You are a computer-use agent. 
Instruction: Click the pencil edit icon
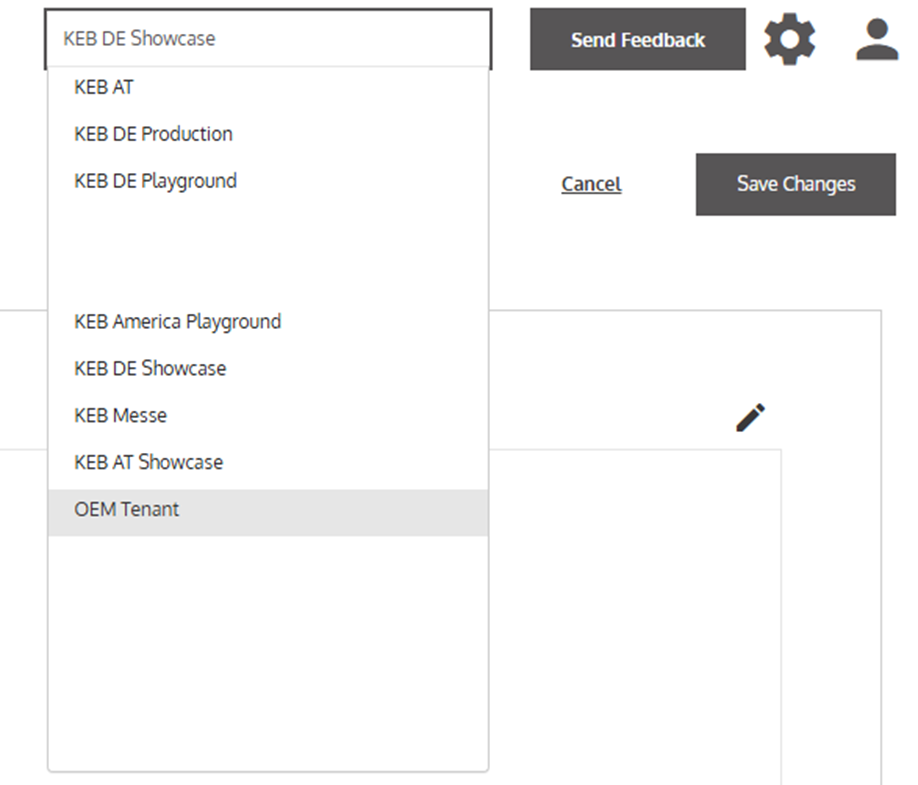click(750, 417)
